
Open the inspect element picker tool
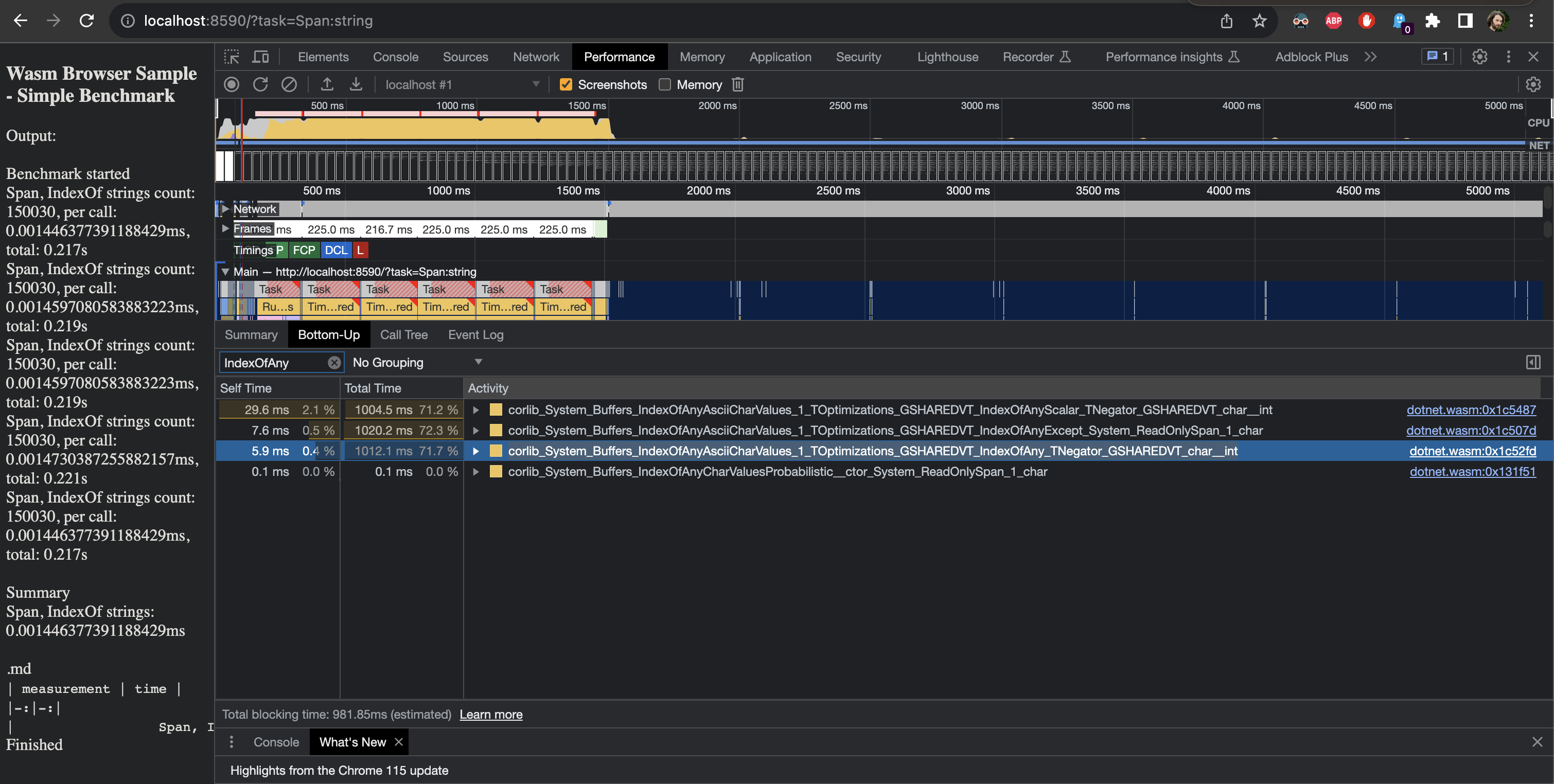click(x=232, y=57)
